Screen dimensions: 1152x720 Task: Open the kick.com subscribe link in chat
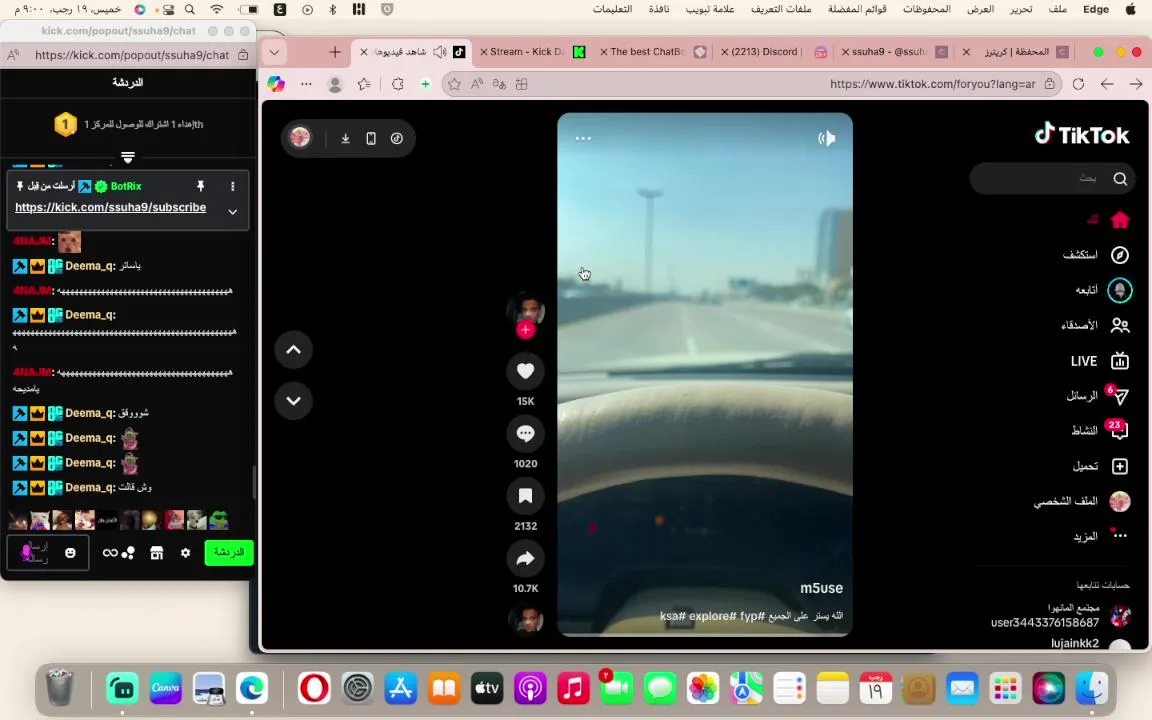point(110,207)
